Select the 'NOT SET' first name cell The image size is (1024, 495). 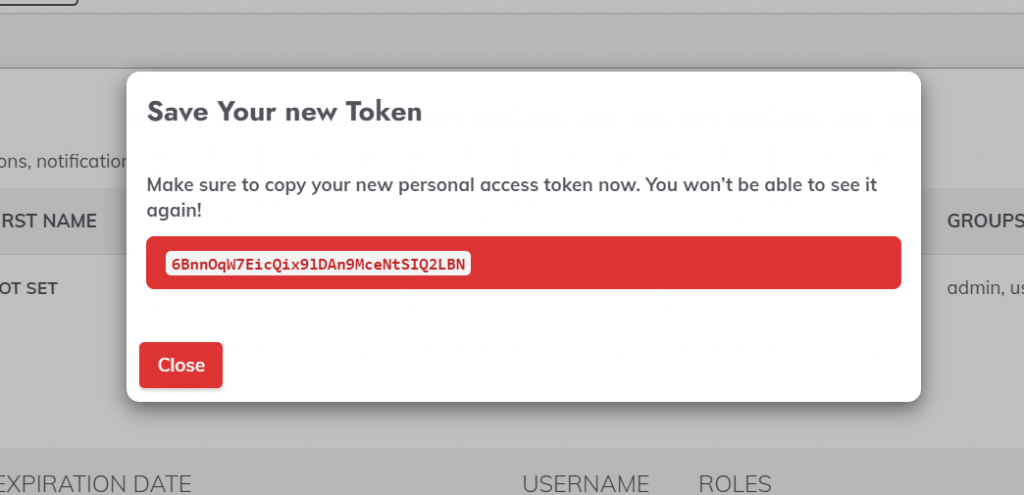click(x=30, y=288)
